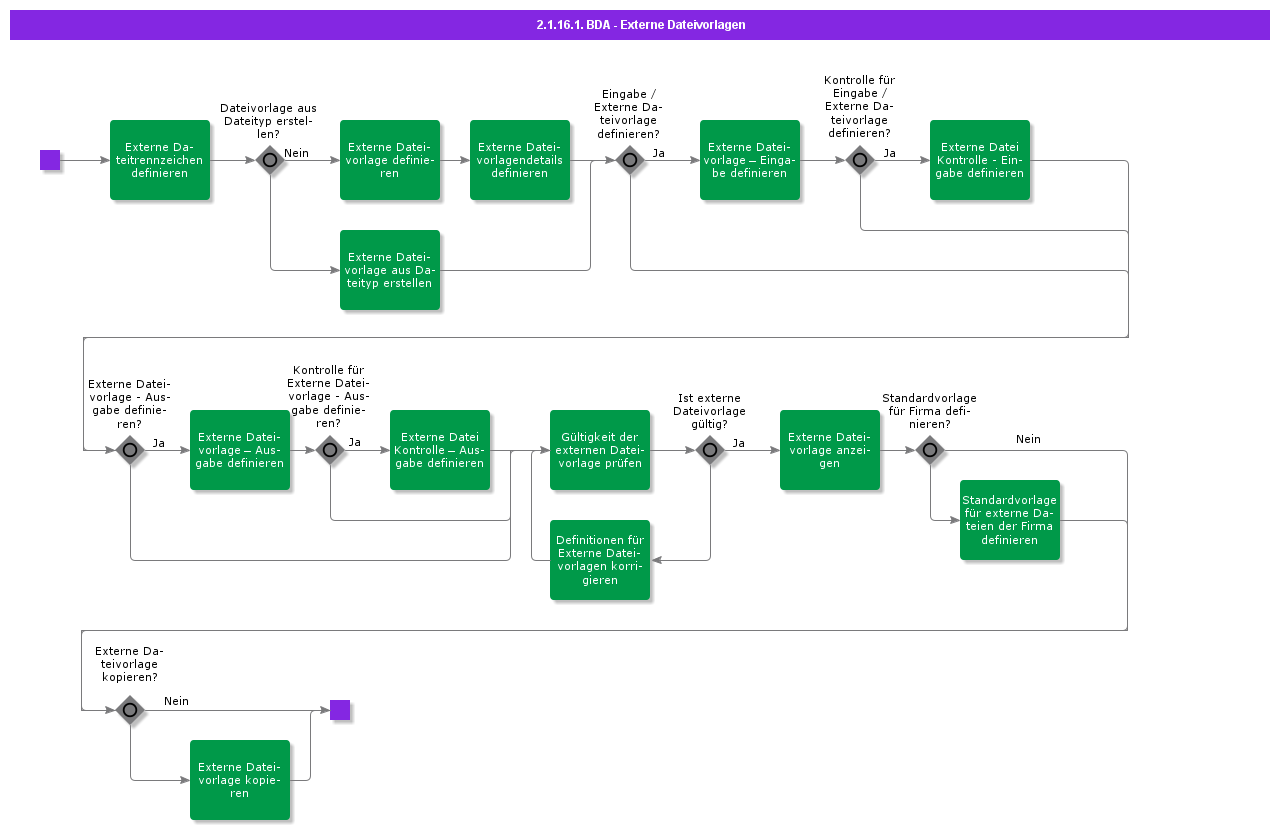
Task: Open the 'Externe Dateivorlage kopieren' activity
Action: 240,780
